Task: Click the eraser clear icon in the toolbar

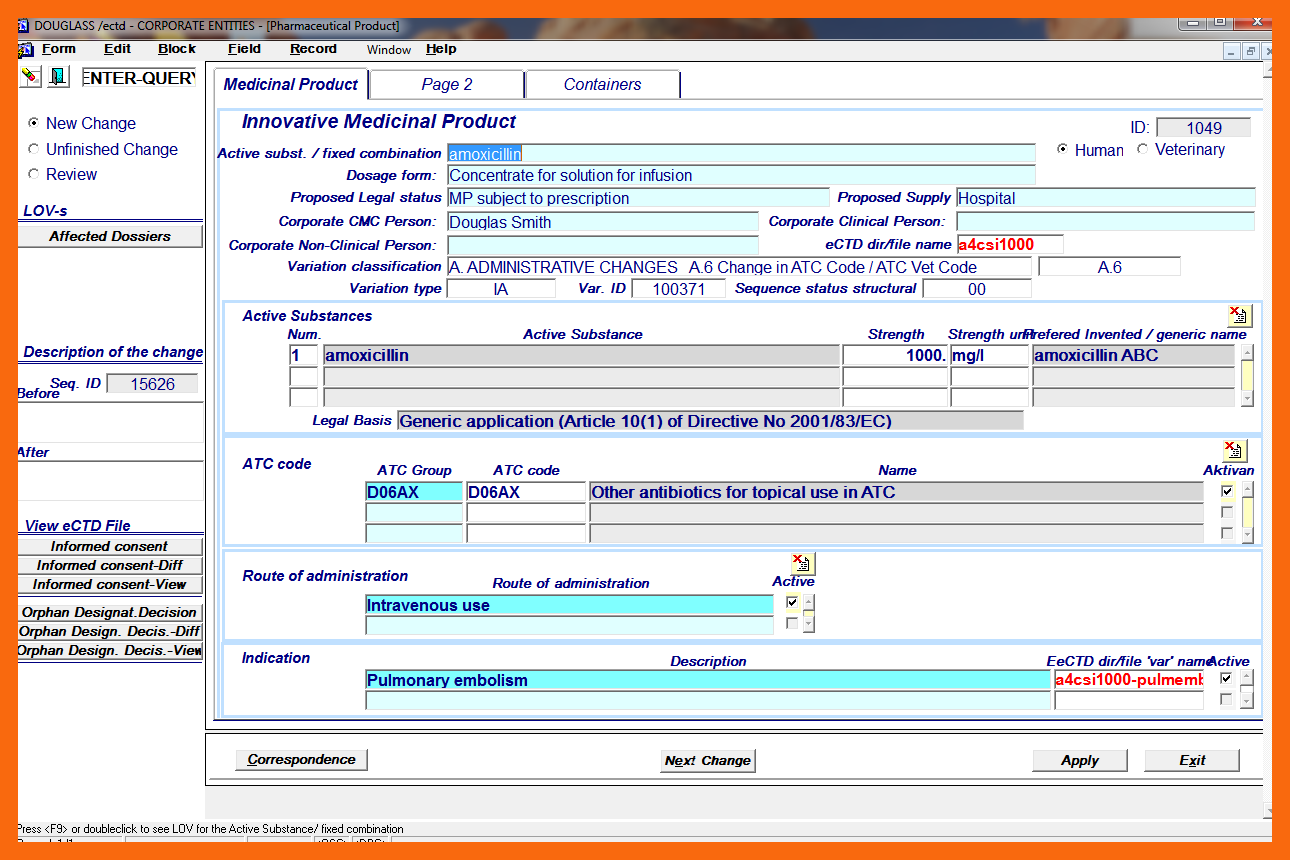Action: [30, 77]
